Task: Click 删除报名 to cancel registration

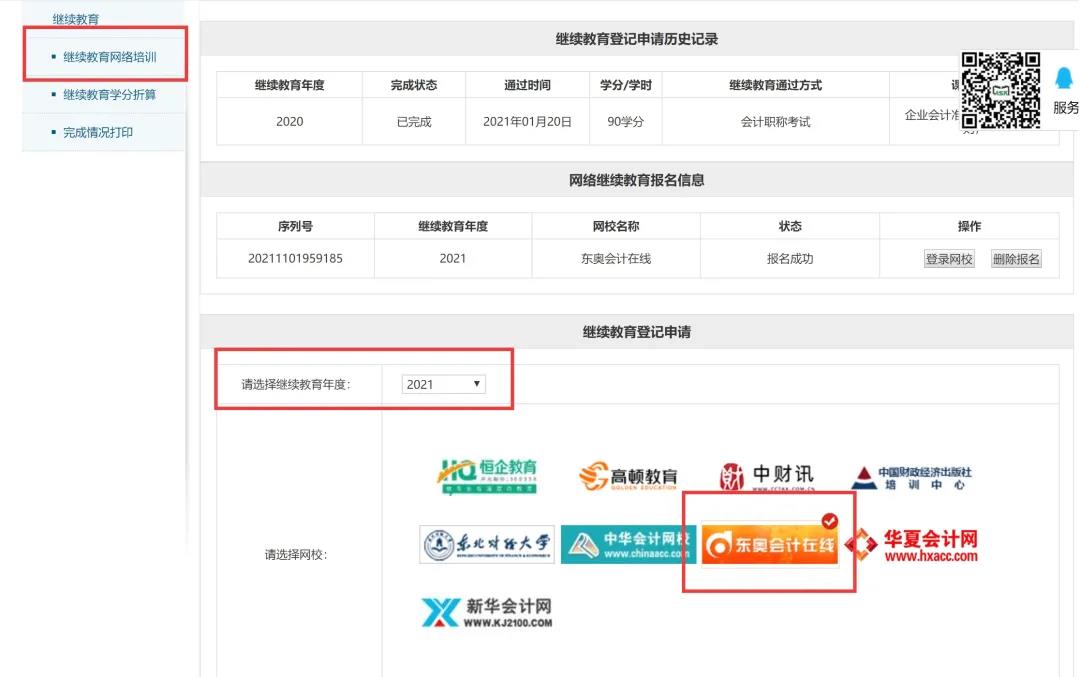Action: click(x=1016, y=258)
